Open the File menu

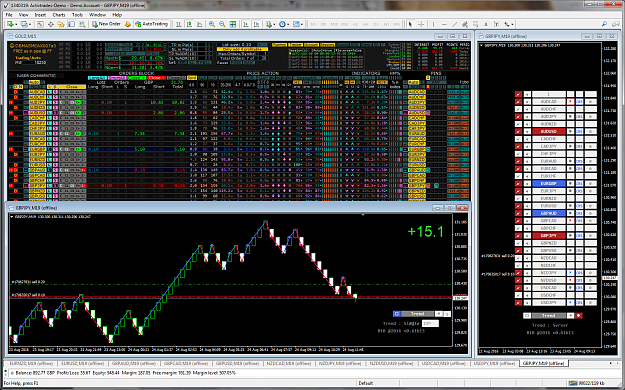pos(9,15)
